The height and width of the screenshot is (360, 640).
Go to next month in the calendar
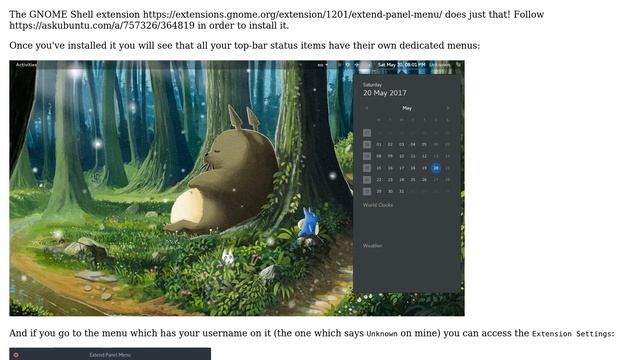[448, 108]
